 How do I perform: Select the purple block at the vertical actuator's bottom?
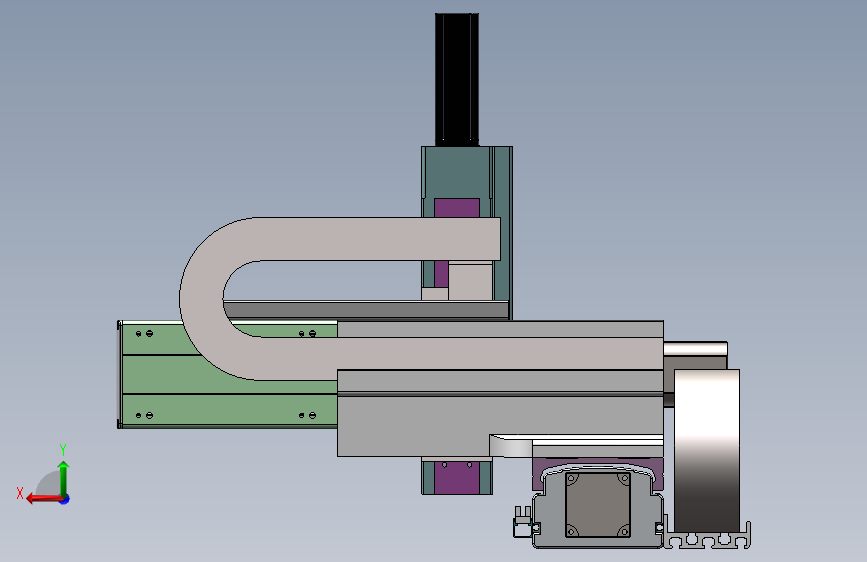(457, 477)
